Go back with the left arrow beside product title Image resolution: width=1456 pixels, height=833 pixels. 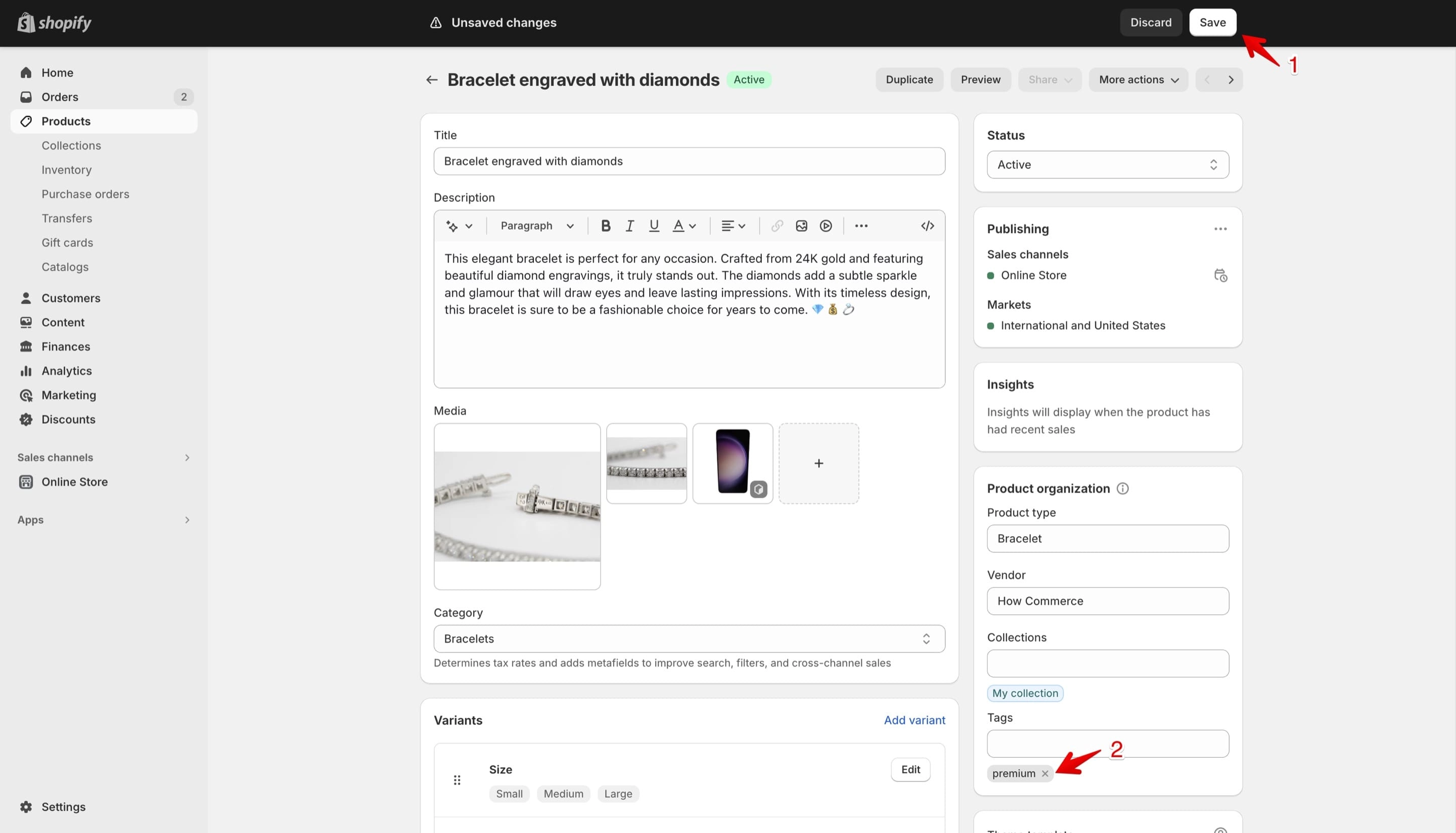(x=432, y=80)
